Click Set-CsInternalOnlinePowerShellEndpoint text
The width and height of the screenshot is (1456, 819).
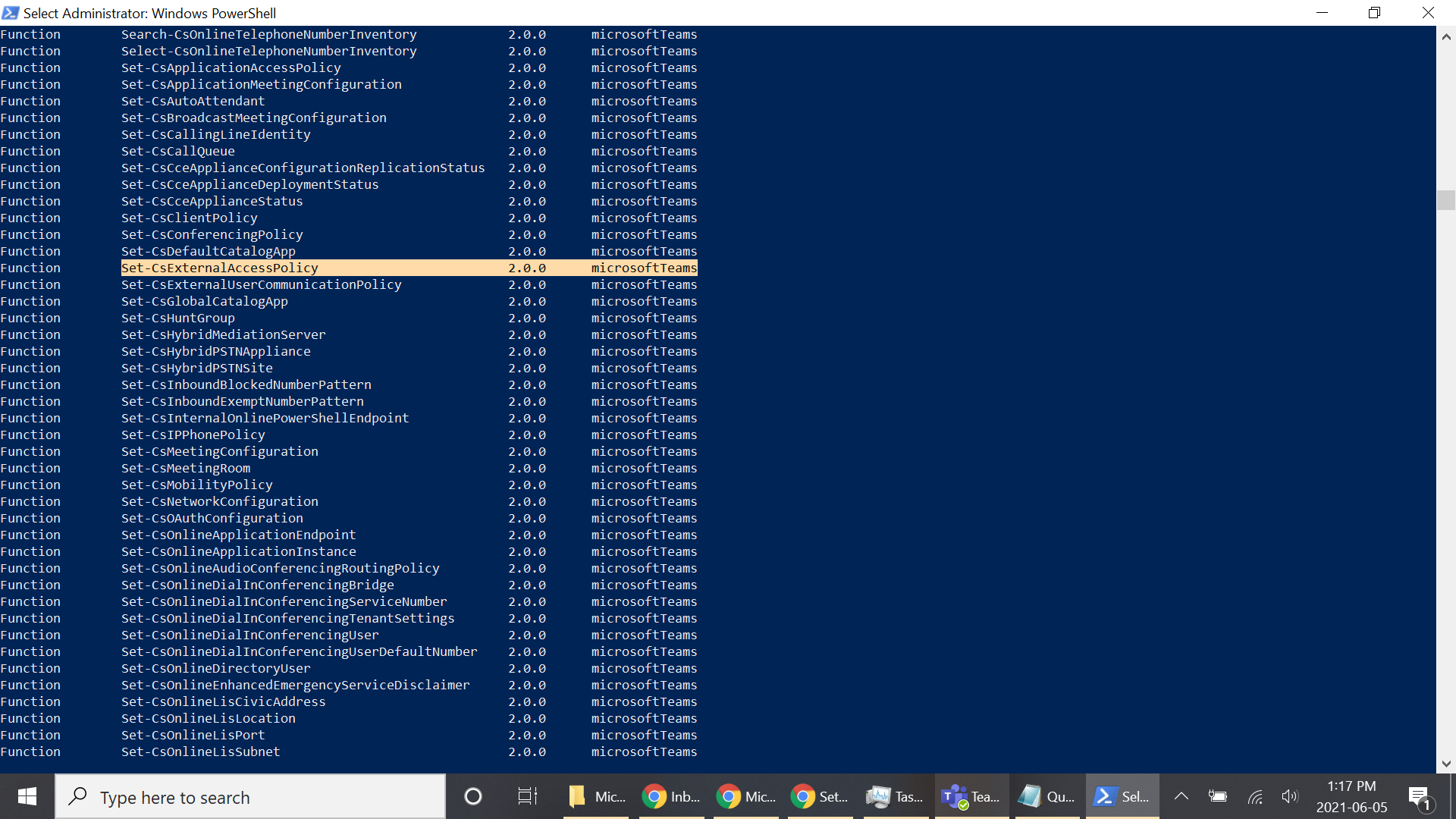coord(265,418)
